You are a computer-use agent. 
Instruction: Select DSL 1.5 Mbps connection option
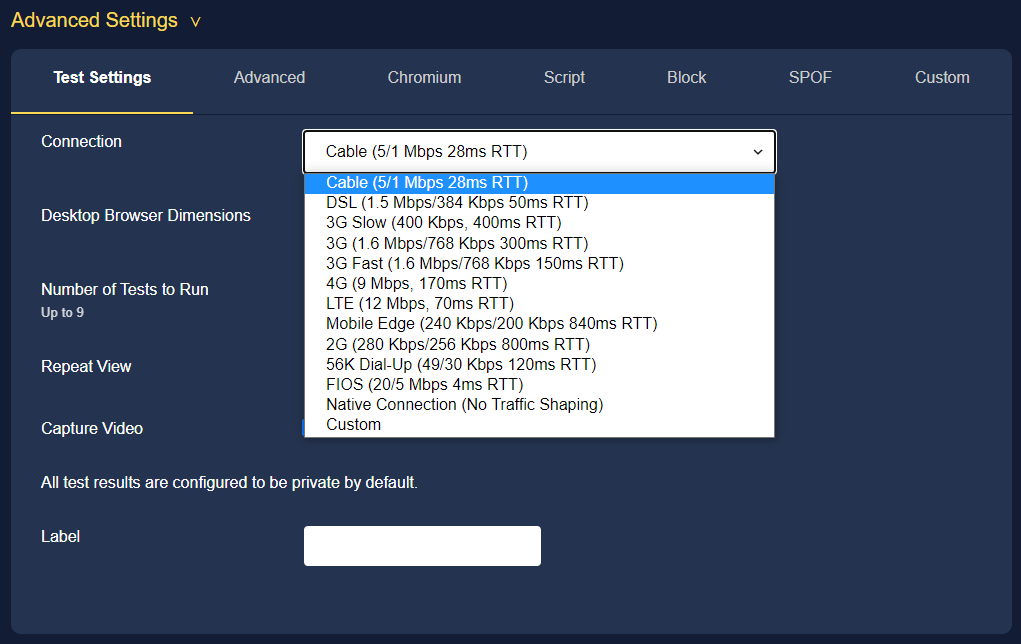pos(457,202)
